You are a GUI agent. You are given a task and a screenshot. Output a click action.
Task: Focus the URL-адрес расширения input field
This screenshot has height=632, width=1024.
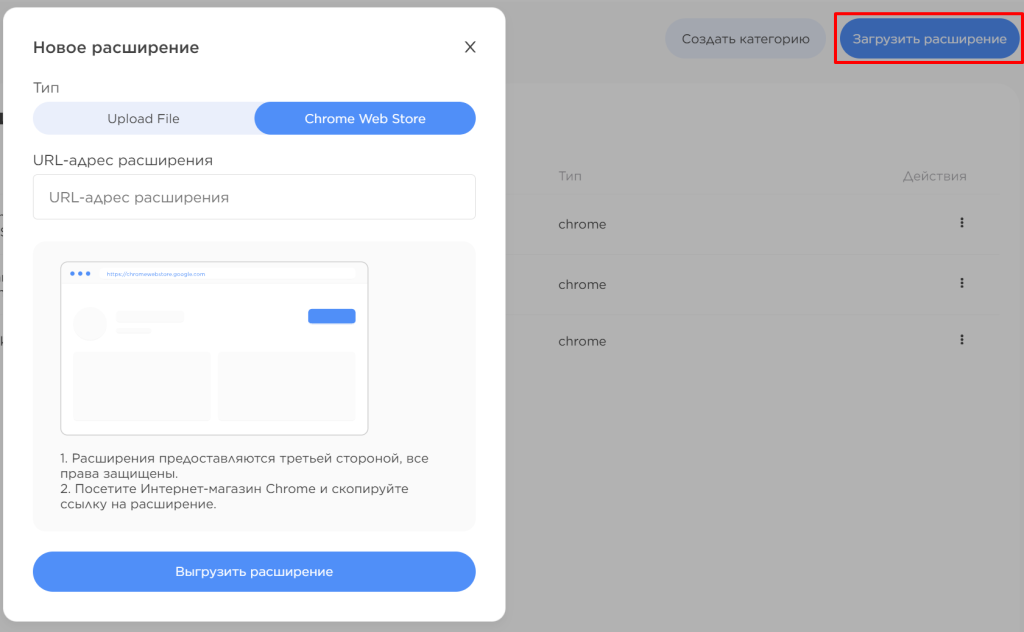point(254,197)
